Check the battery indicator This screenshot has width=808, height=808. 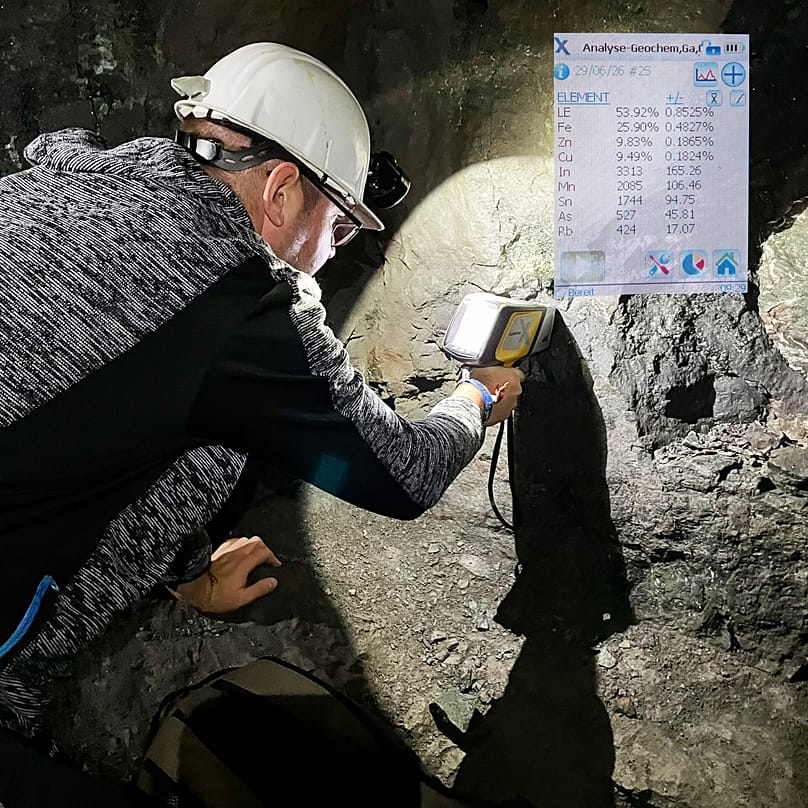734,48
